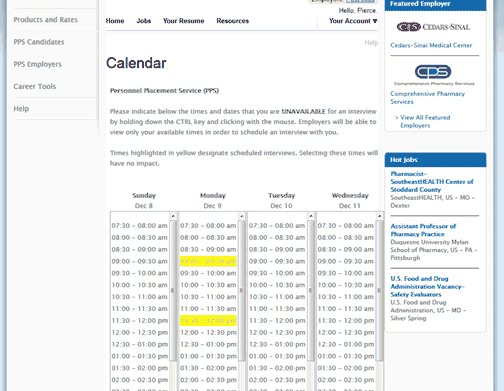Select Tuesday 07:30 - 08:00 am slot

click(x=277, y=226)
